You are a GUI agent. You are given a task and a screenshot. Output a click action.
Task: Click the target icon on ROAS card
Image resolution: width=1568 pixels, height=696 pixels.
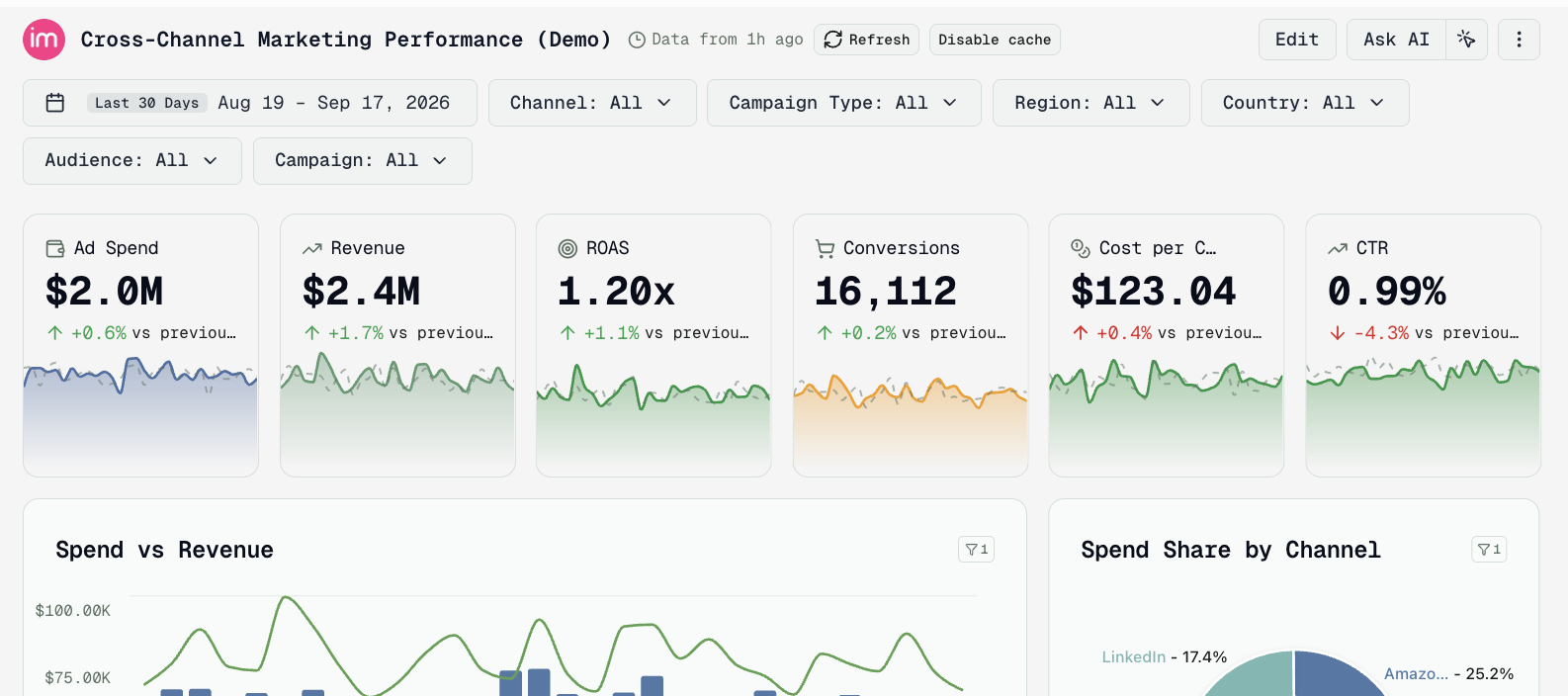point(567,248)
